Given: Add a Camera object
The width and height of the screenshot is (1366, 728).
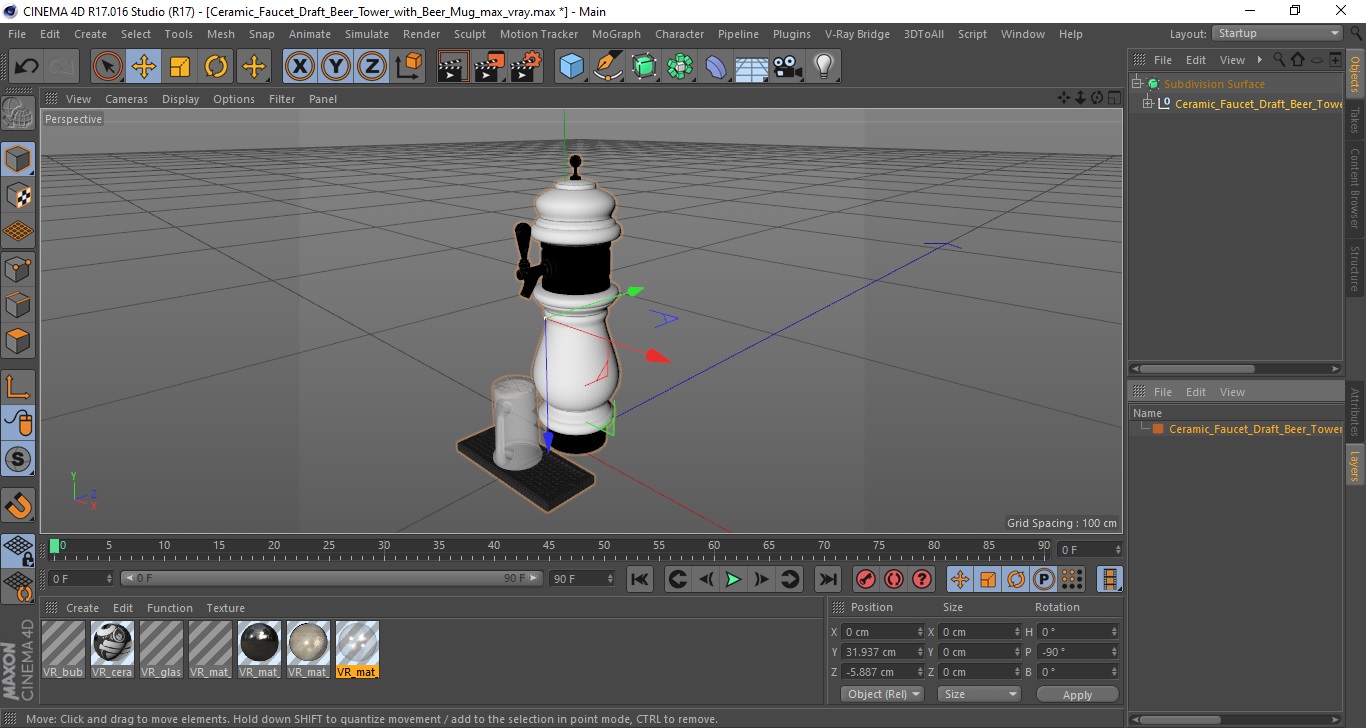Looking at the screenshot, I should (x=788, y=67).
